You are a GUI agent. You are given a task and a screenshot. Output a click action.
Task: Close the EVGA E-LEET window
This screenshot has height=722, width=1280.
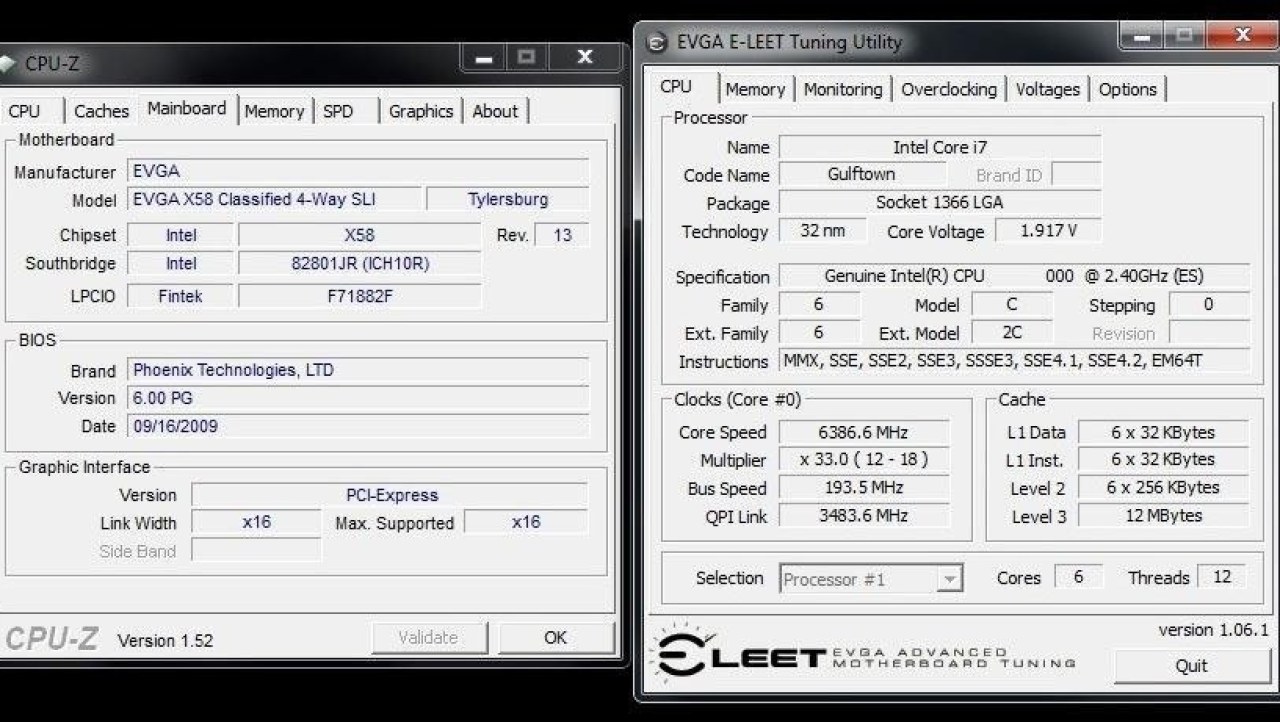pyautogui.click(x=1242, y=37)
